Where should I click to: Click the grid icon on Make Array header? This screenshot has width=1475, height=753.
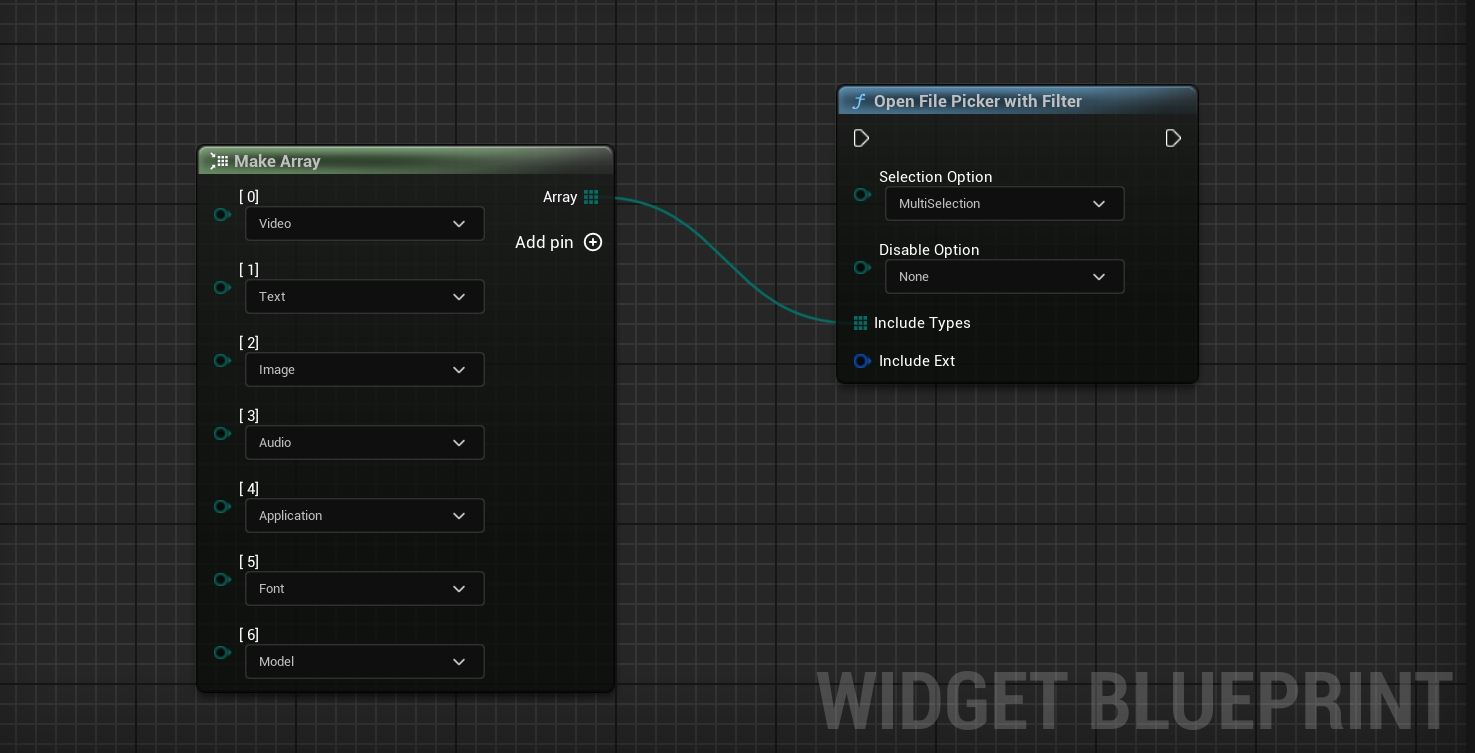tap(221, 161)
